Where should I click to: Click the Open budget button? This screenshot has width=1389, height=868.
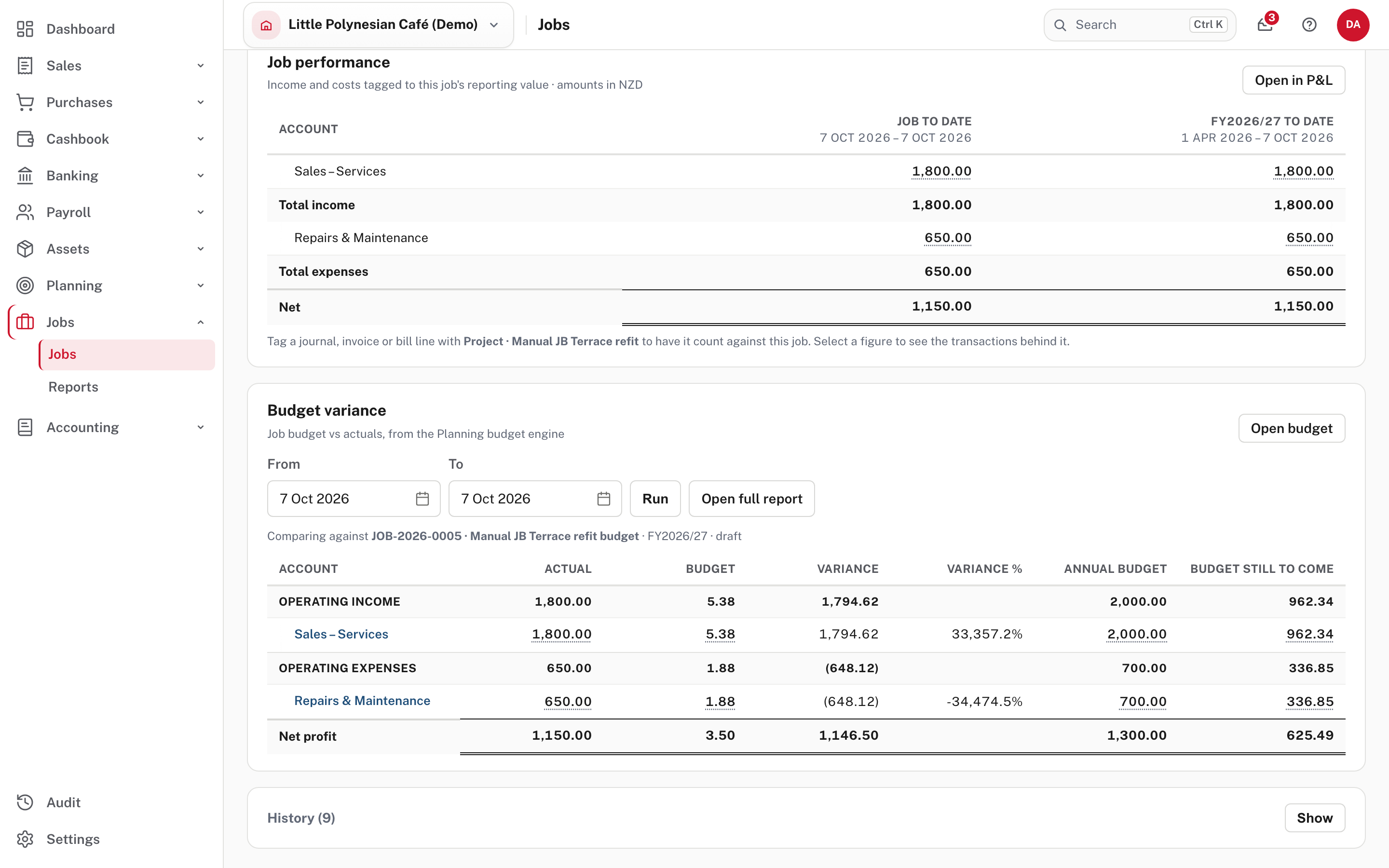1292,428
